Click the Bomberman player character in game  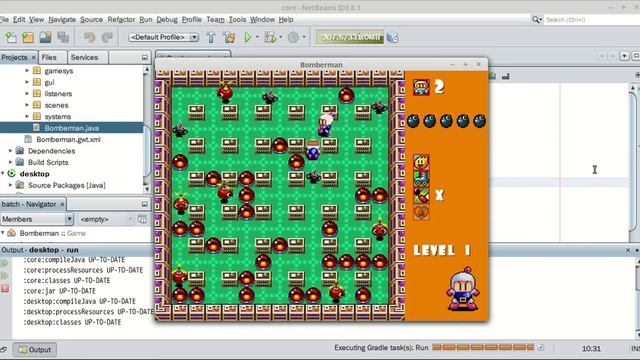click(x=325, y=124)
